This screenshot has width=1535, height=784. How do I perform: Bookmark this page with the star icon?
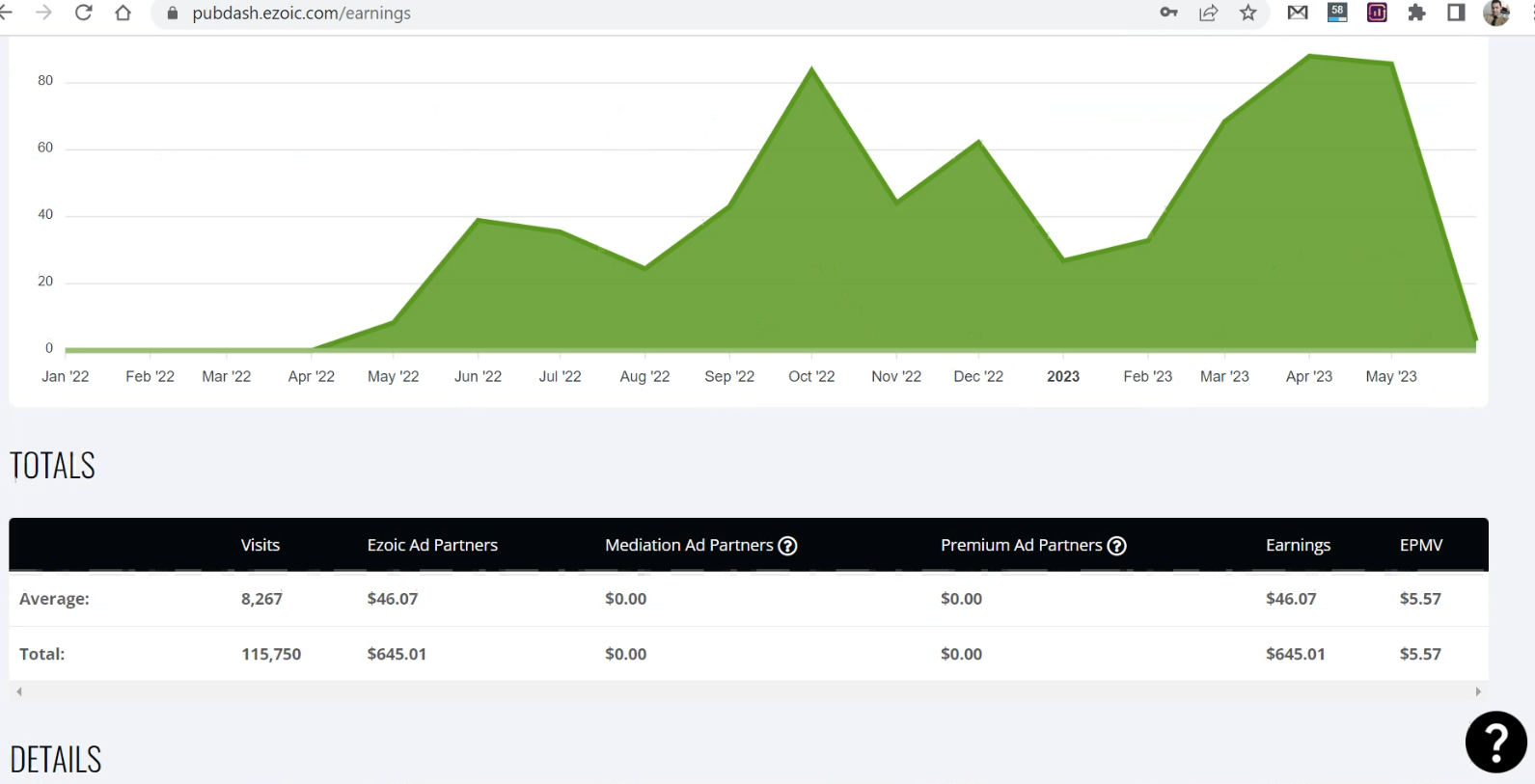tap(1248, 13)
